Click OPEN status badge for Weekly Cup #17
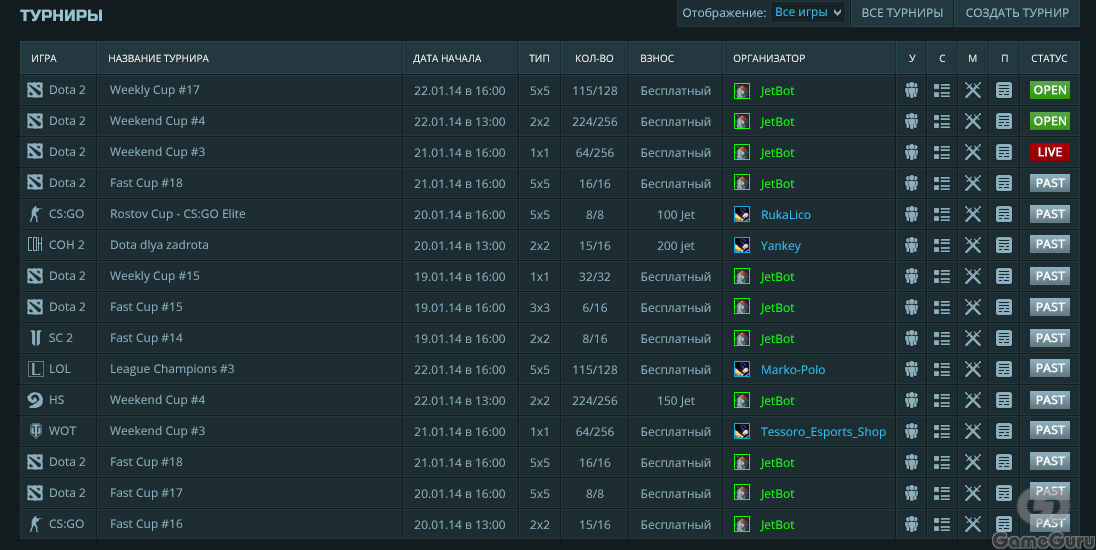The image size is (1096, 550). (1049, 90)
